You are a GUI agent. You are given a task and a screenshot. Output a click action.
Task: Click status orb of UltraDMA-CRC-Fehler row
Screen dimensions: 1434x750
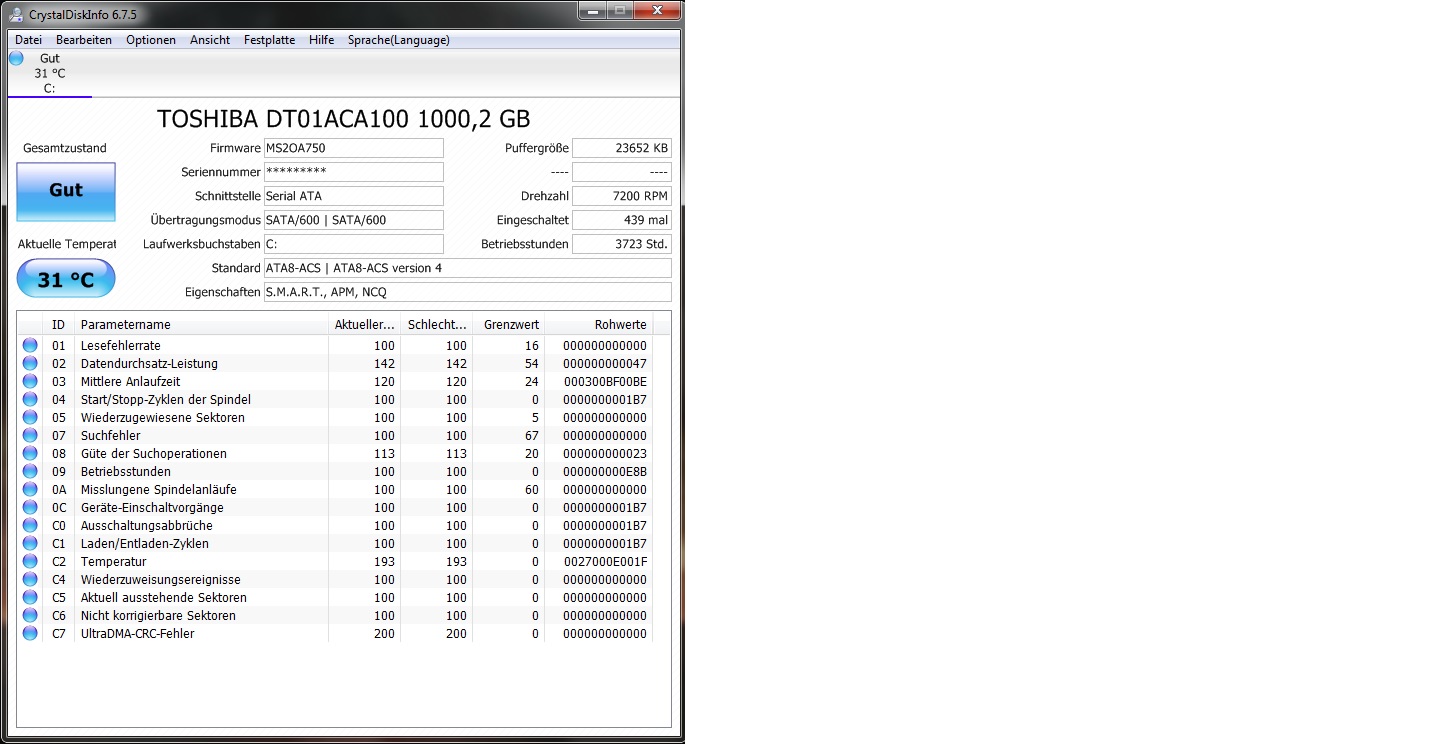pos(30,633)
